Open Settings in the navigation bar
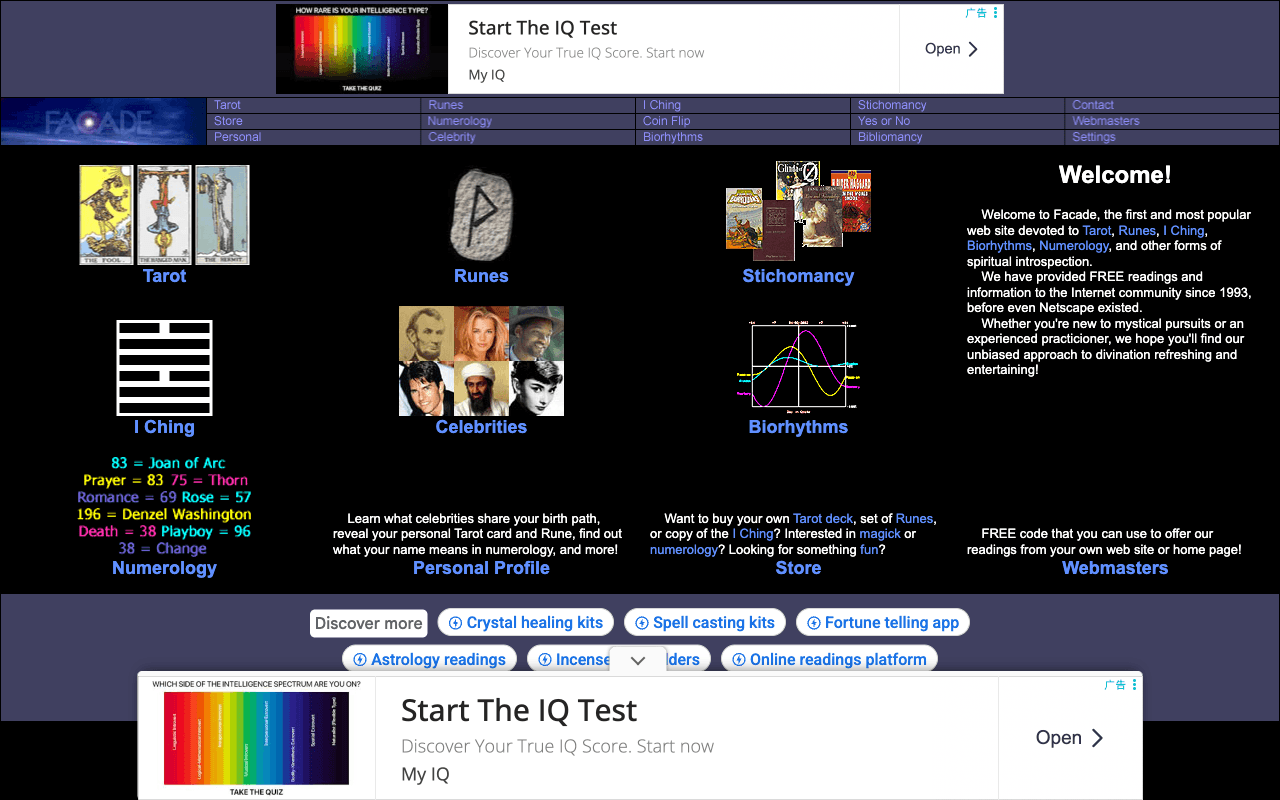1280x800 pixels. tap(1093, 137)
